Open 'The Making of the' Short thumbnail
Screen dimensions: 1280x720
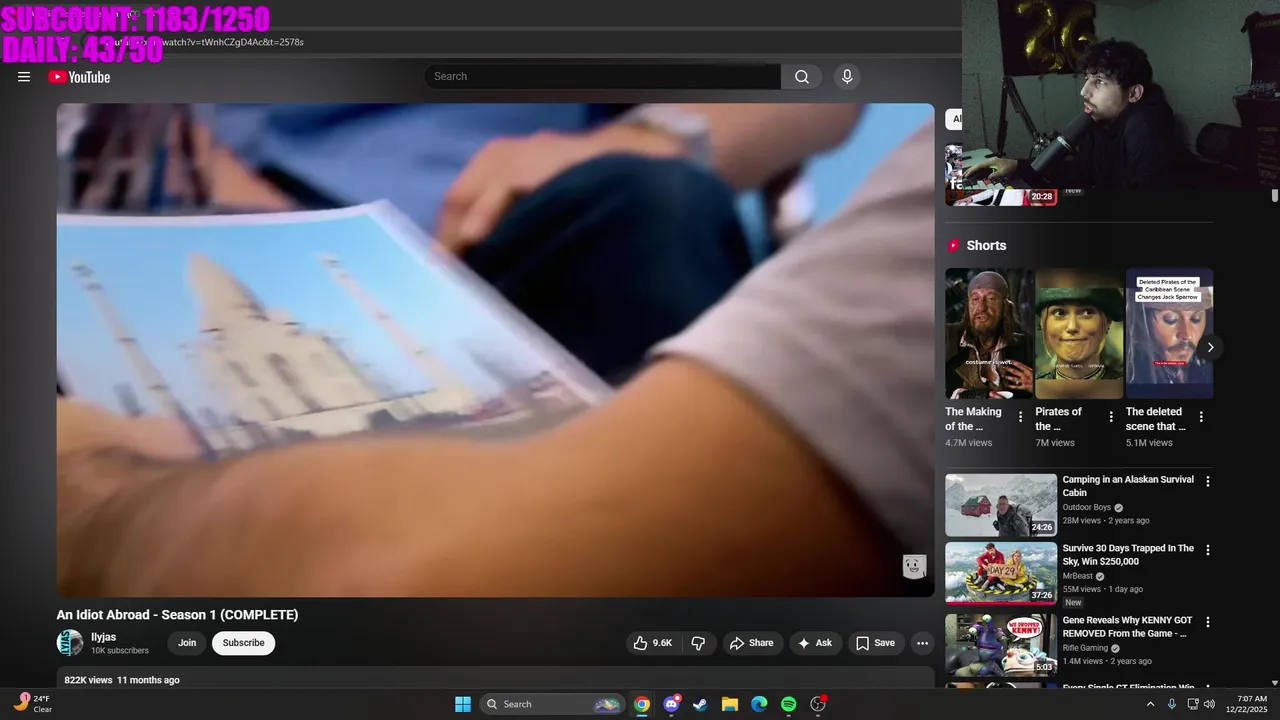989,333
